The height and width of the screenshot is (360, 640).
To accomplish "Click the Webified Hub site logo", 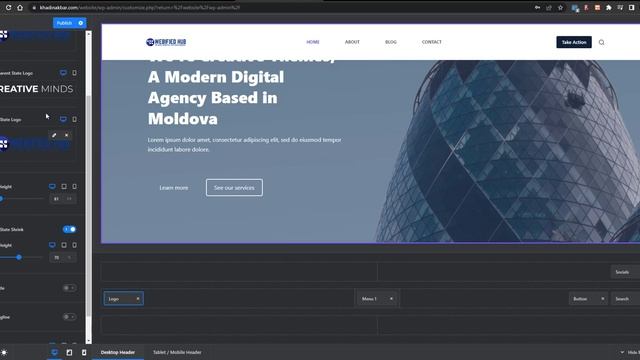I will pos(166,42).
